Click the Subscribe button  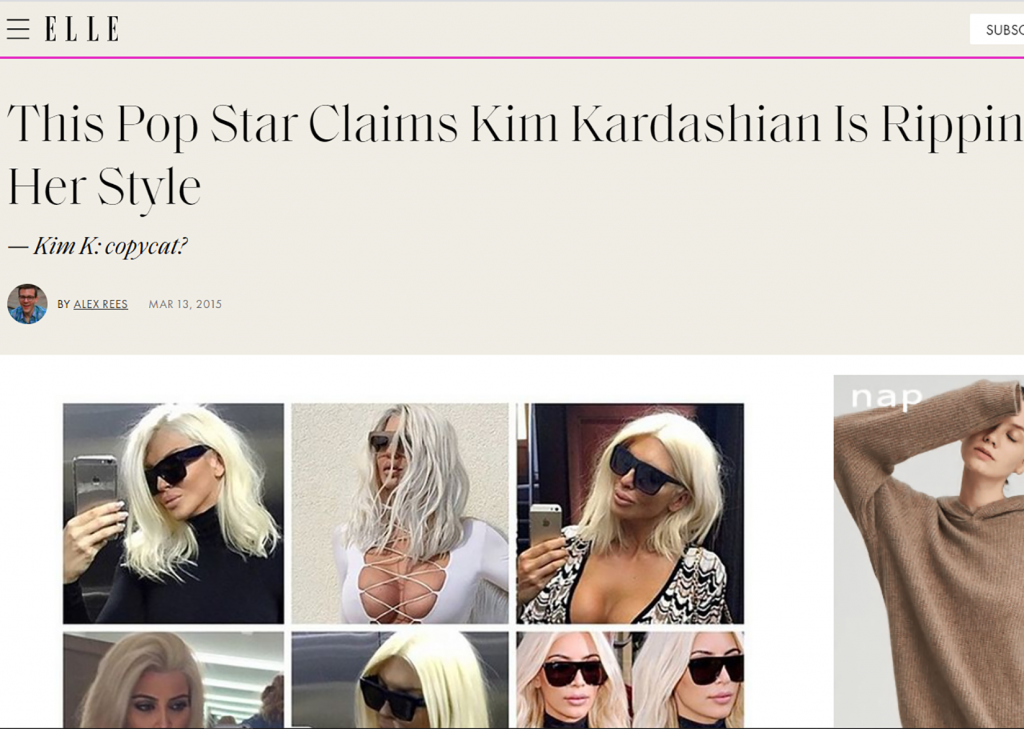point(997,29)
